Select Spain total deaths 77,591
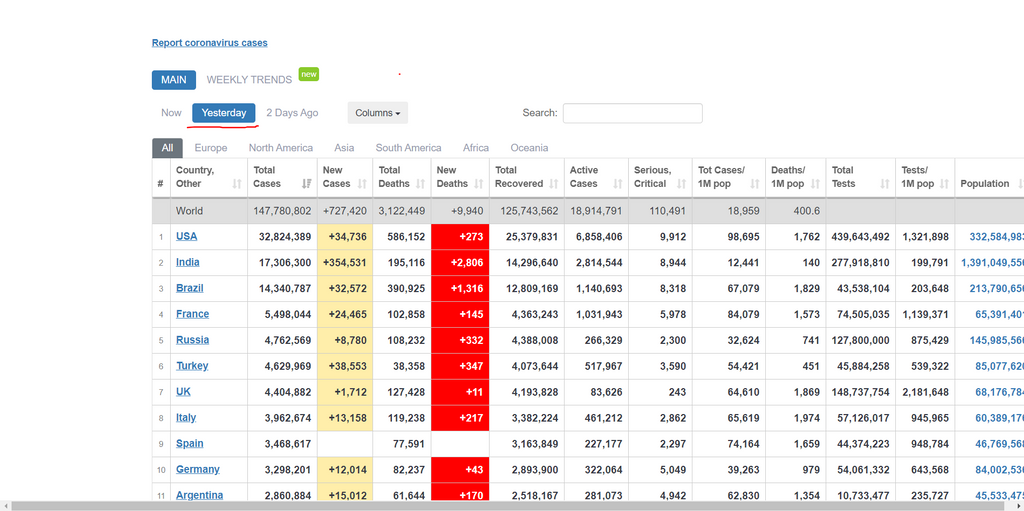This screenshot has width=1024, height=511. (409, 444)
